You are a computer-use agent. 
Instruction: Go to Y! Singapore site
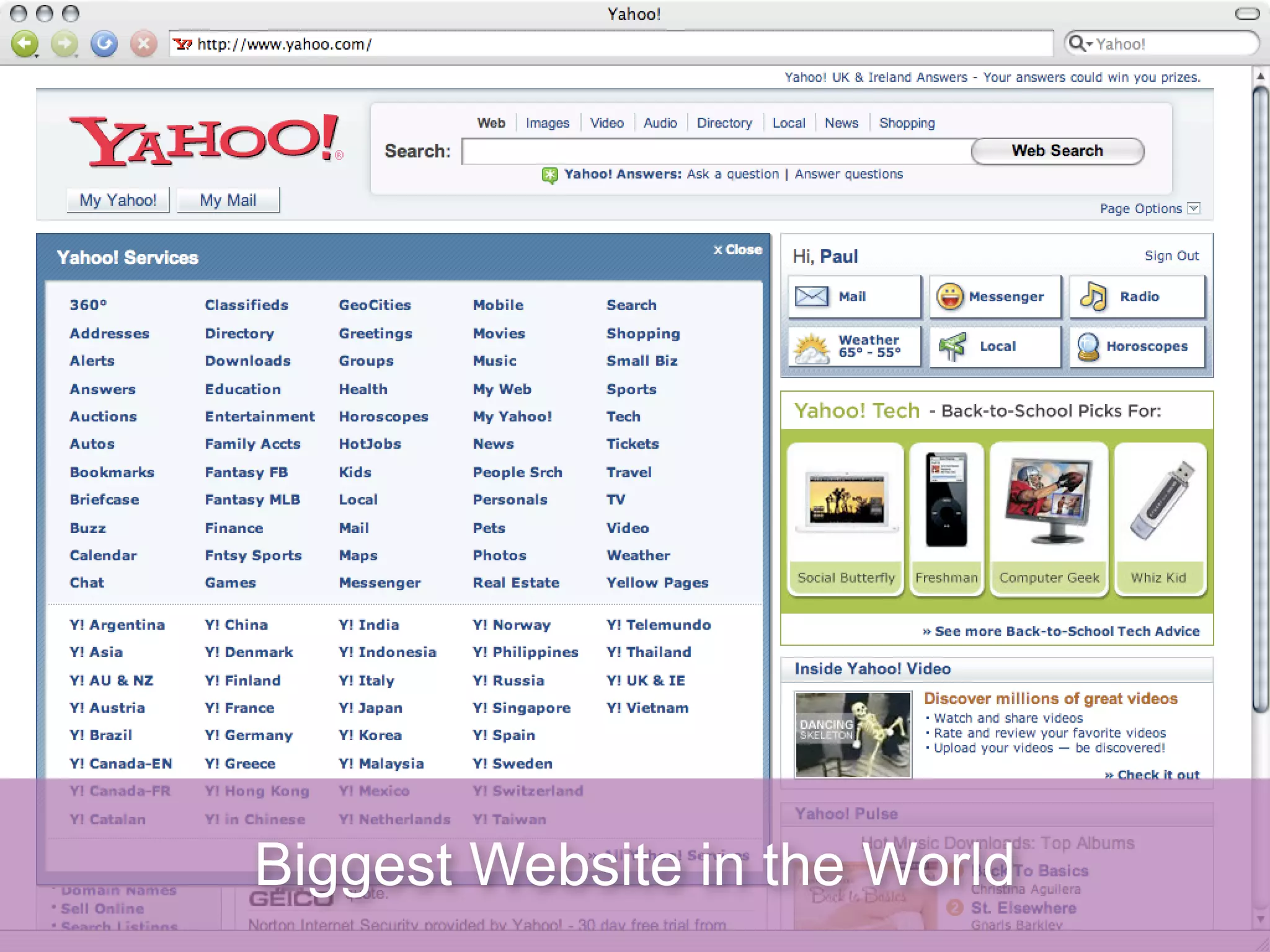(x=522, y=708)
